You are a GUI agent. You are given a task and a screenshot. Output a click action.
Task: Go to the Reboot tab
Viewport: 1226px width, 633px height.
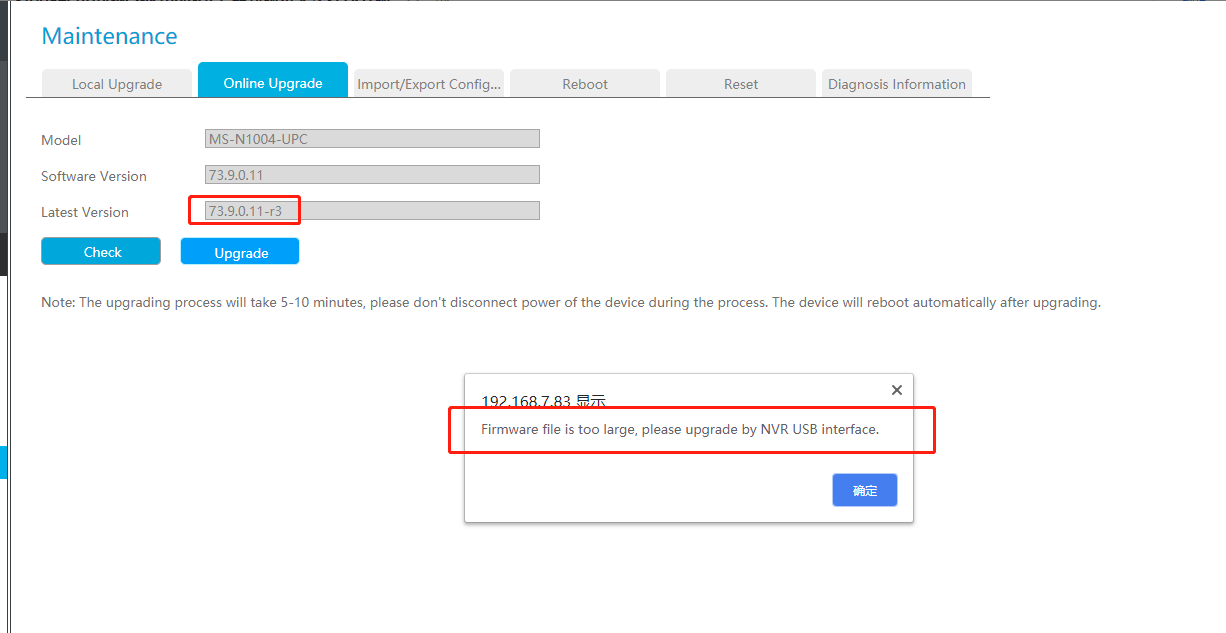[x=585, y=84]
